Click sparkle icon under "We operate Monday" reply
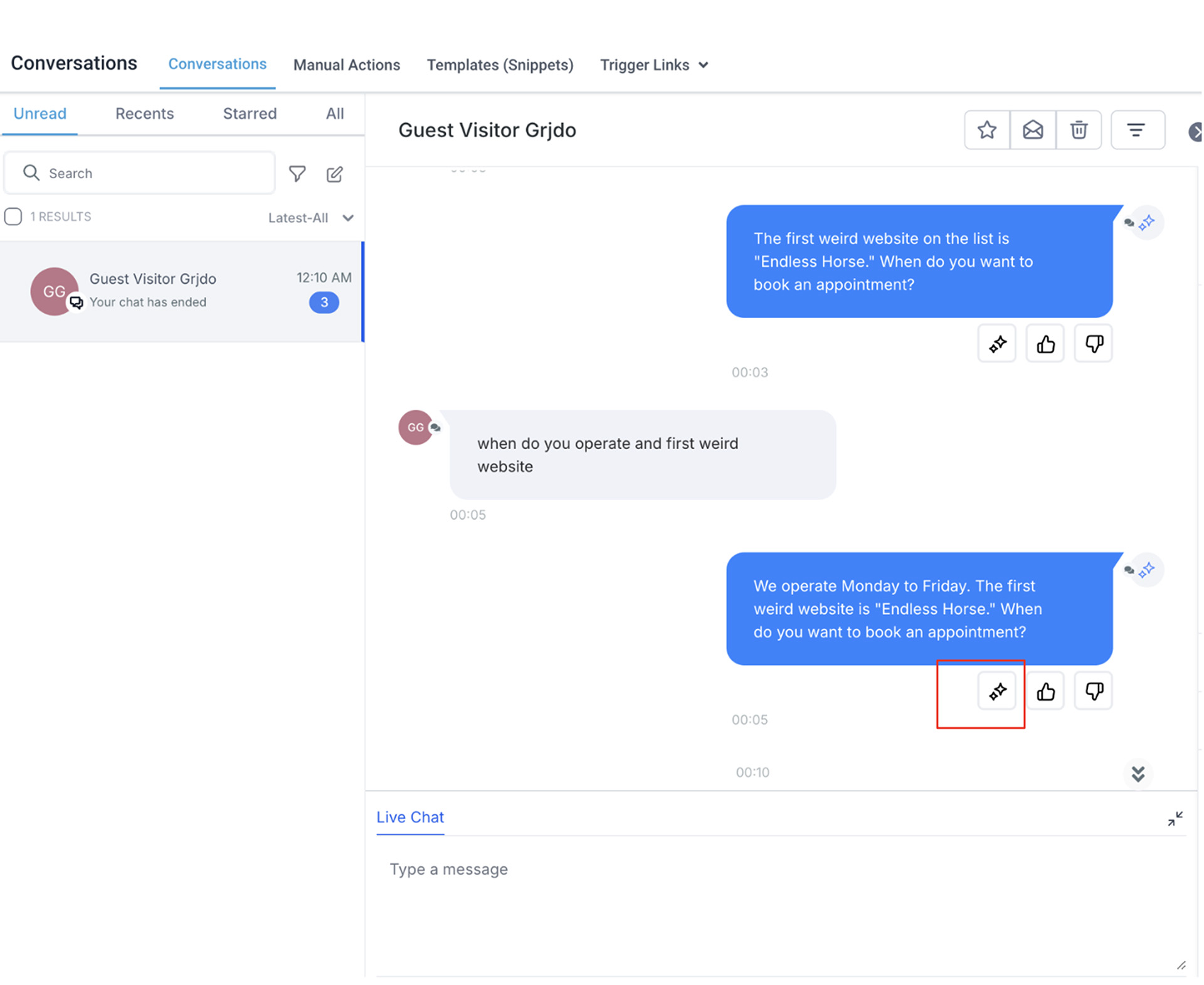 click(997, 691)
